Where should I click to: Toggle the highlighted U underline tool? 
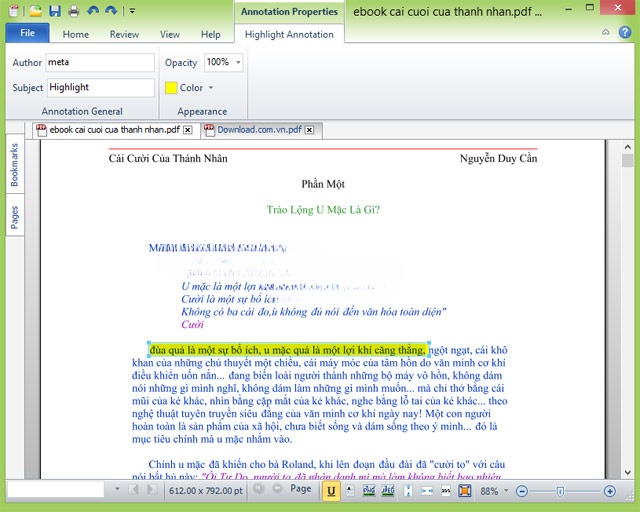pyautogui.click(x=331, y=491)
